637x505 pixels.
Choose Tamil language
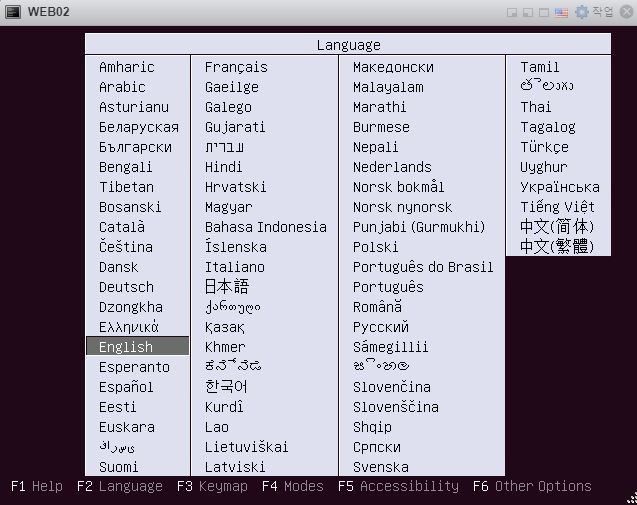click(540, 67)
